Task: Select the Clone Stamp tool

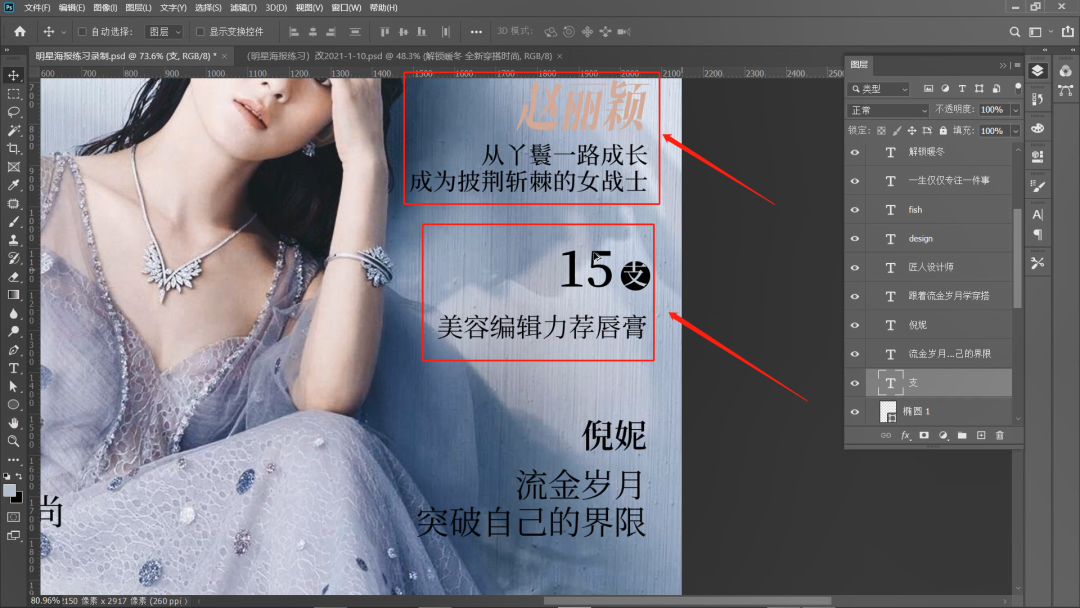Action: point(13,240)
